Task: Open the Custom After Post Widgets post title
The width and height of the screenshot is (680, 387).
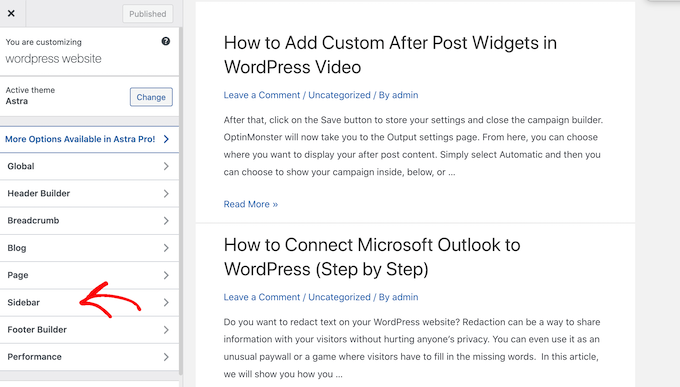Action: pos(390,55)
